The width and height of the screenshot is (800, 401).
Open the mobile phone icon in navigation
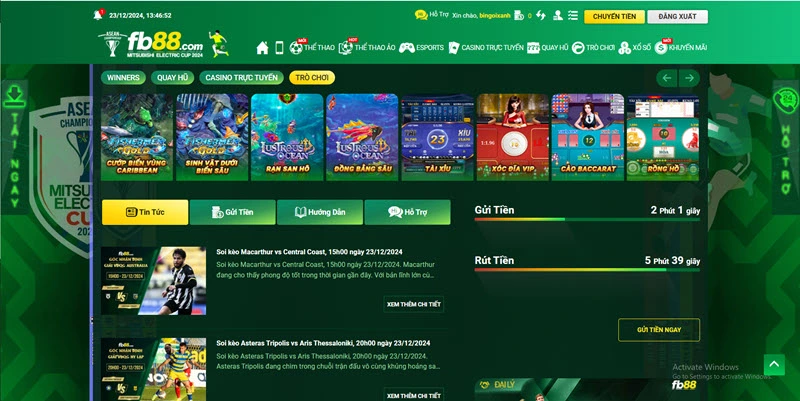[279, 48]
